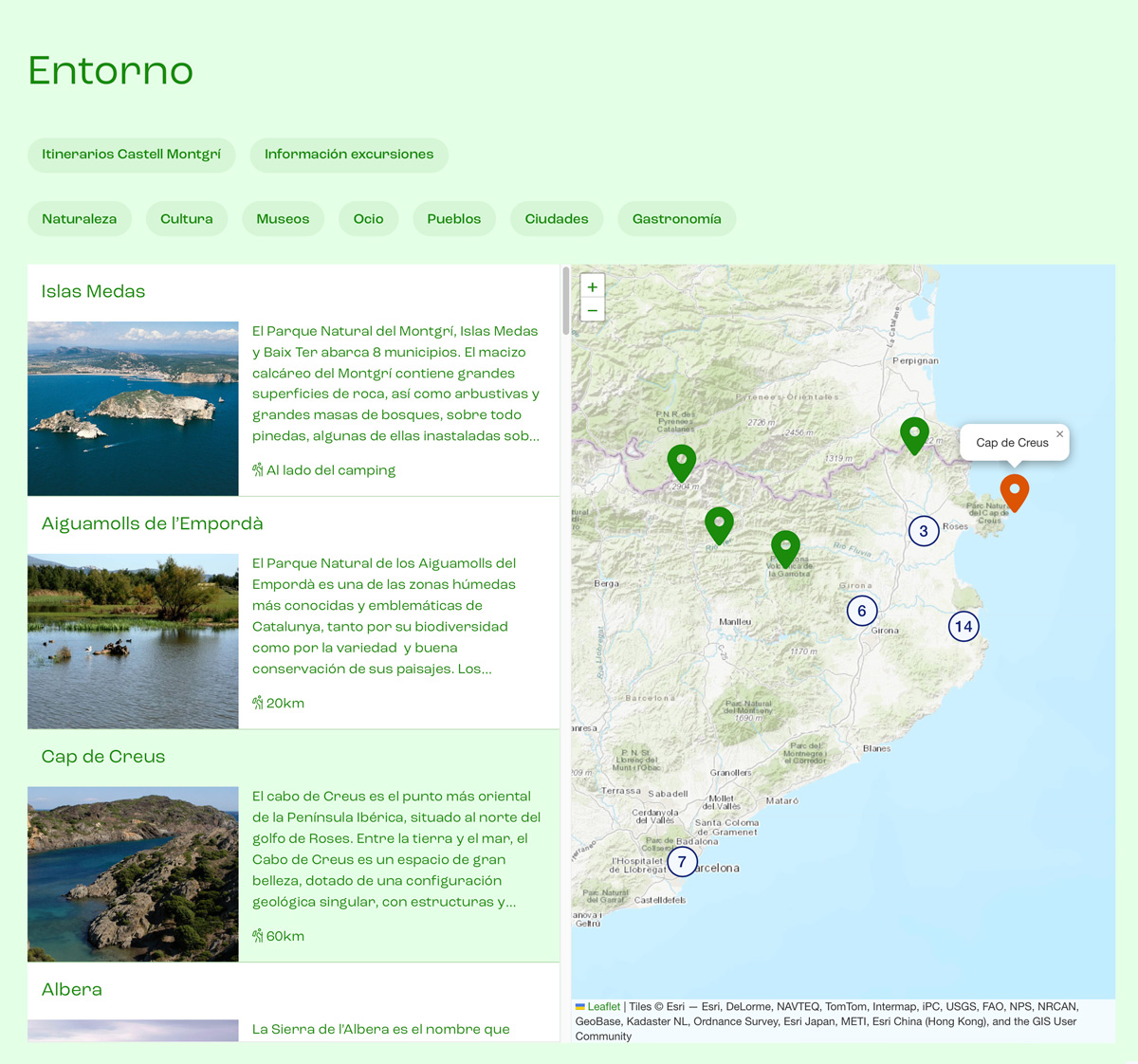Screen dimensions: 1138x1064
Task: Click the hiker icon beside 'Al lado del camping'
Action: pos(258,470)
